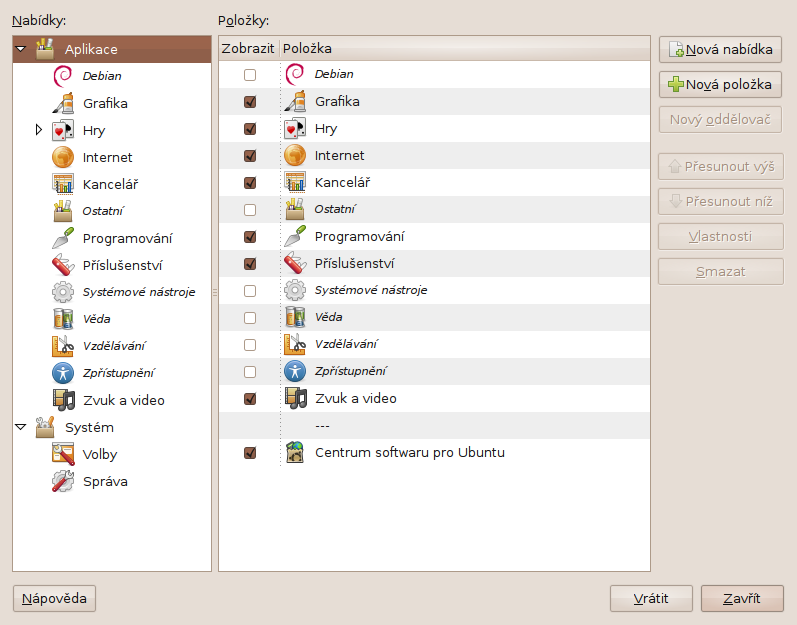
Task: Select Programování in the left menu tree
Action: 127,238
